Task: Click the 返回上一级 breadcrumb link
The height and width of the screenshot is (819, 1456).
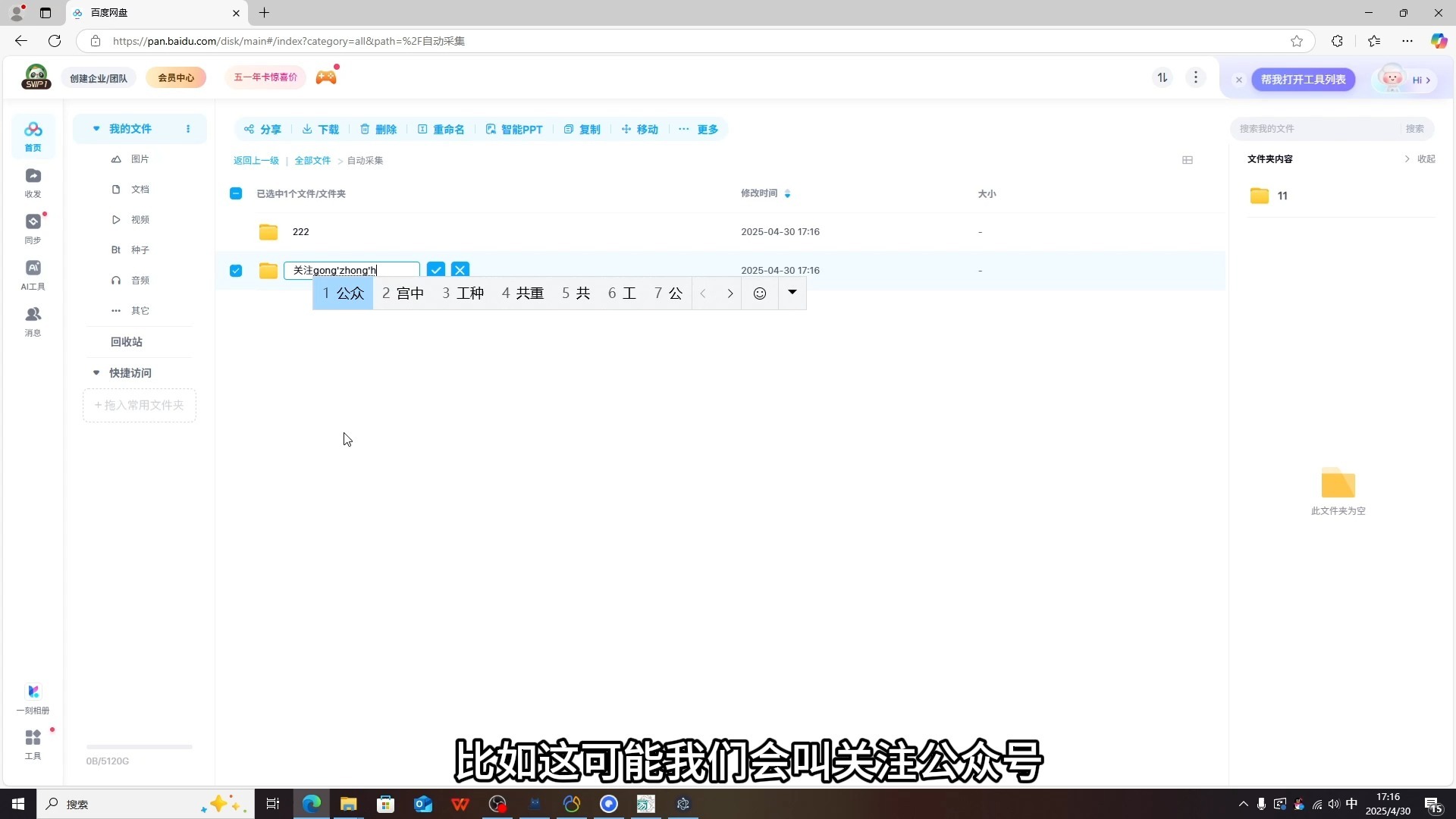Action: (x=256, y=160)
